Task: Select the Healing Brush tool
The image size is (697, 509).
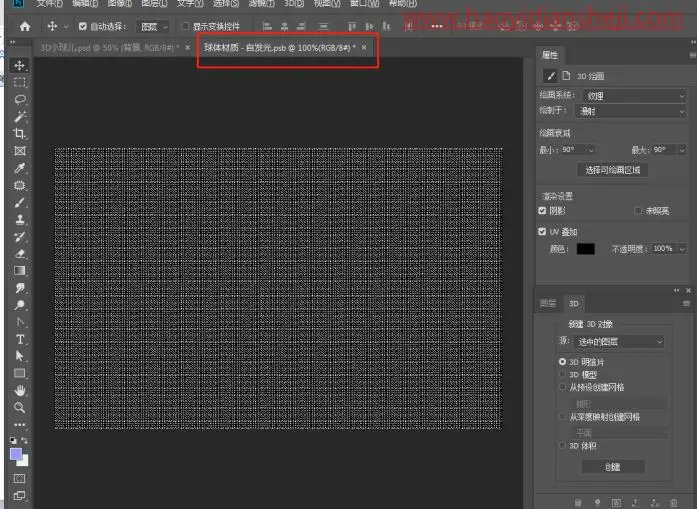Action: (x=20, y=185)
